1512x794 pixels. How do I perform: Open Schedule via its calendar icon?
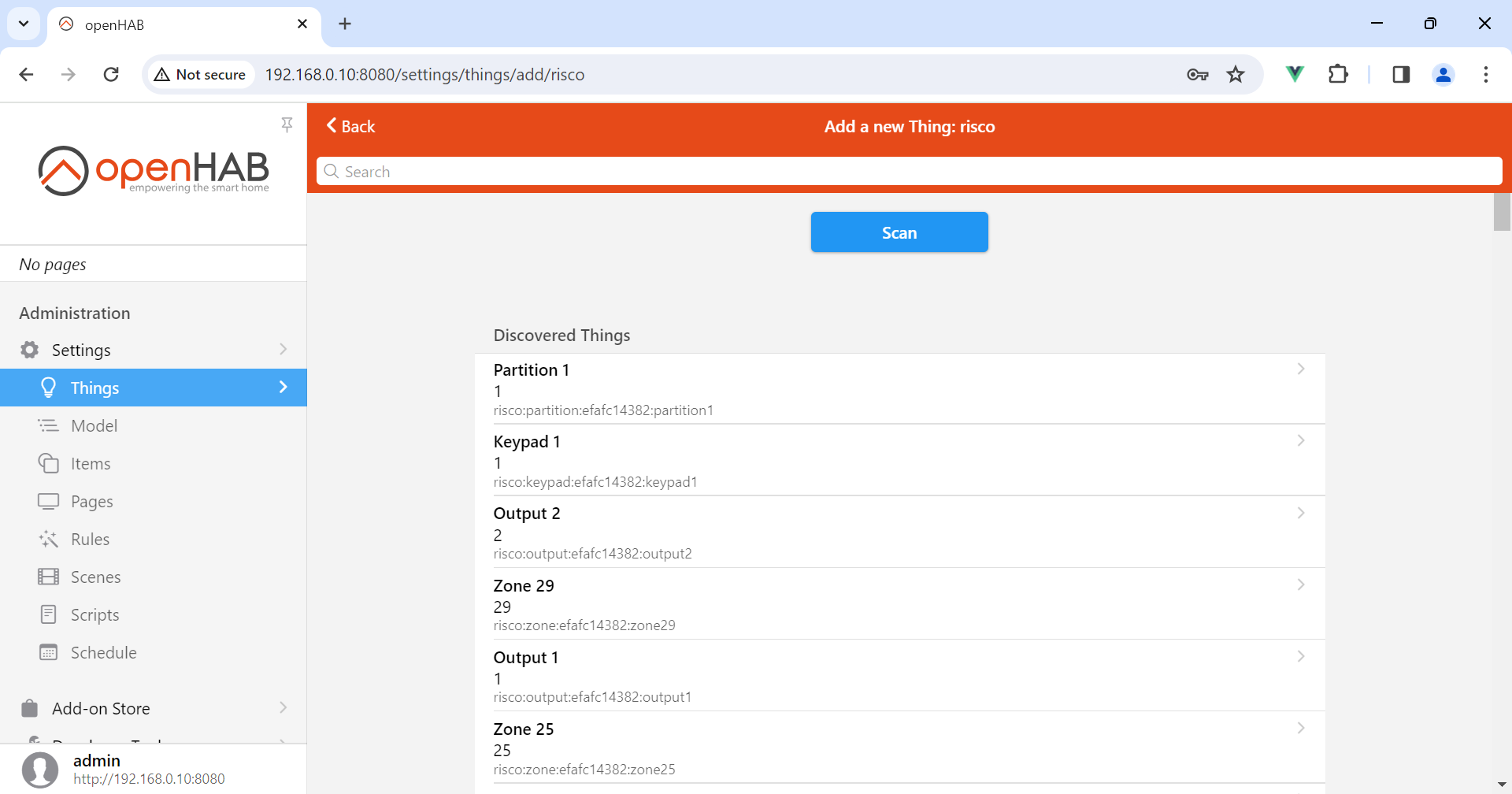coord(49,652)
